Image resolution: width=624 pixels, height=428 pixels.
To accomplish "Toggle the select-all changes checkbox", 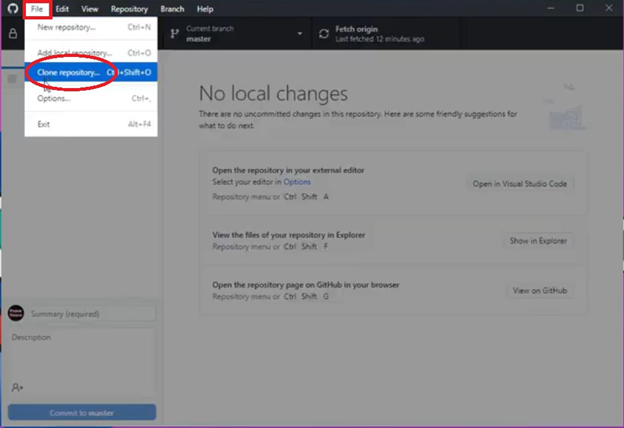I will [x=12, y=79].
